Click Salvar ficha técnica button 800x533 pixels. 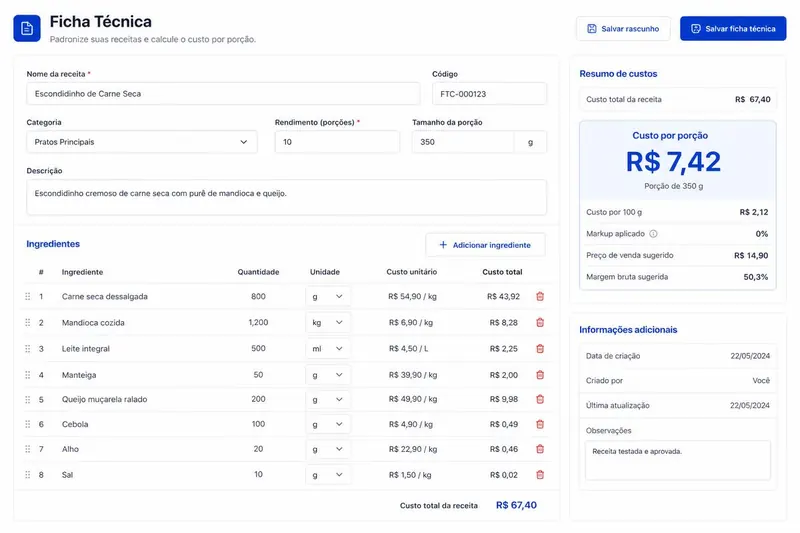click(733, 29)
